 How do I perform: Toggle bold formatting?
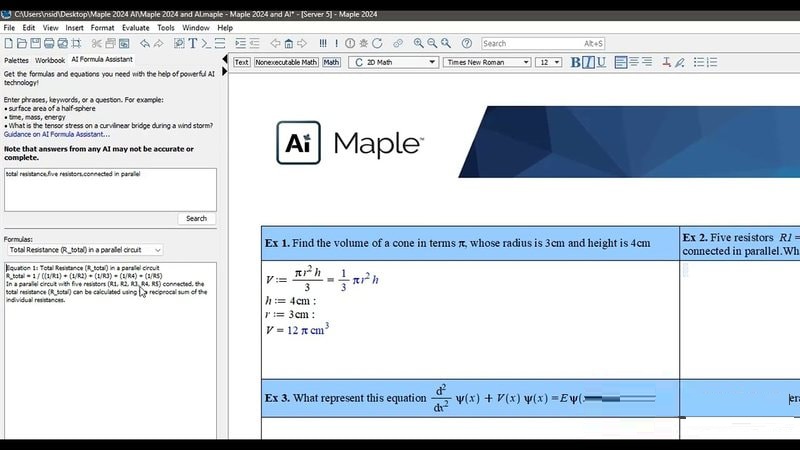(576, 62)
